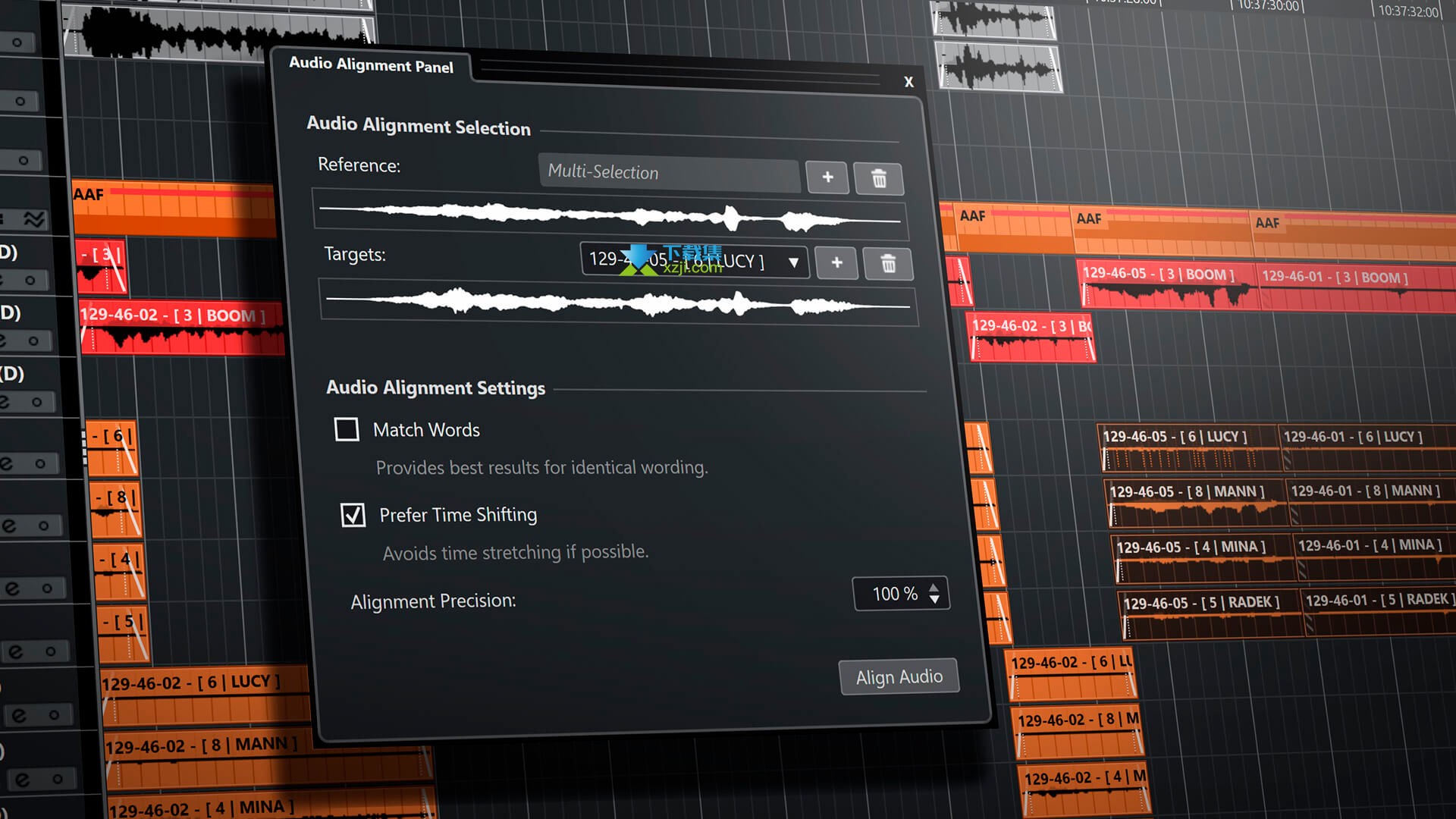Click the Align Audio button
This screenshot has width=1456, height=819.
pyautogui.click(x=899, y=676)
